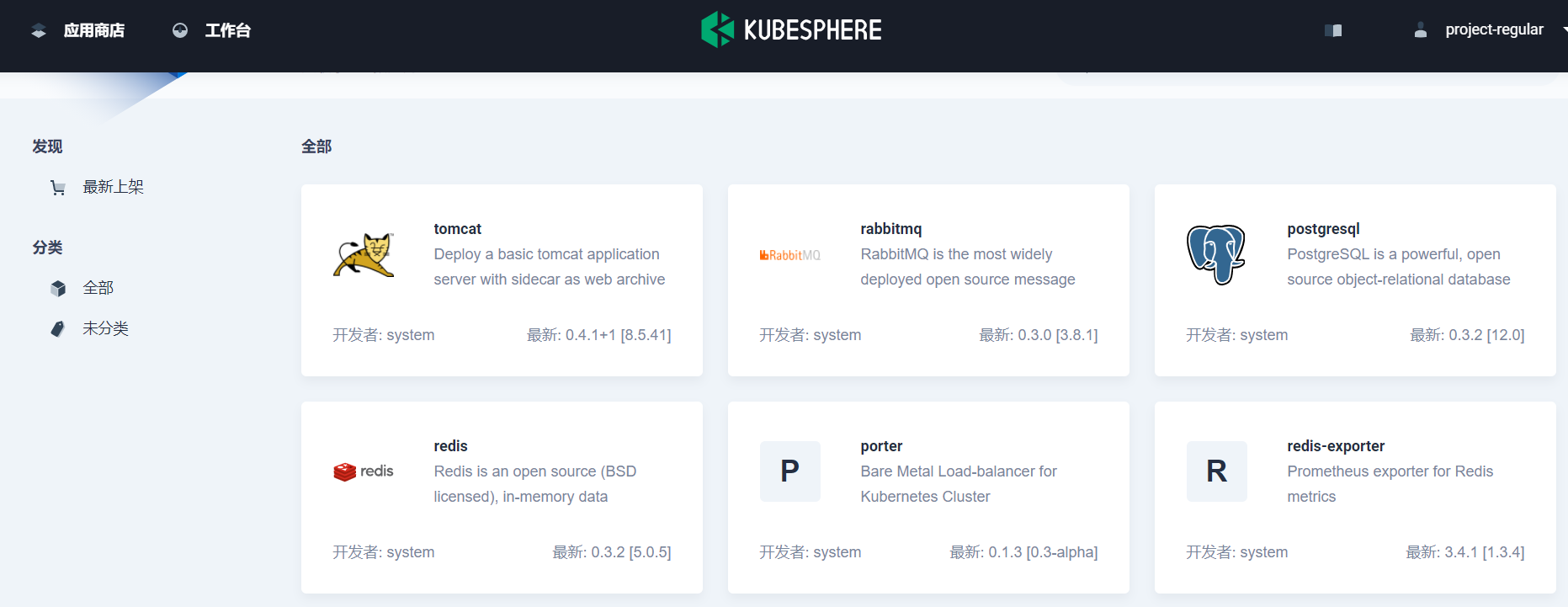Open the 应用商店 app store icon
The width and height of the screenshot is (1568, 607).
(x=39, y=31)
